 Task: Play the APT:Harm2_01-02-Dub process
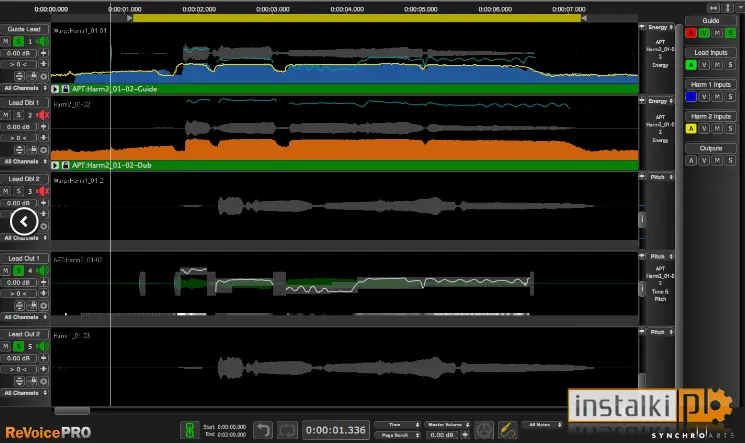55,165
